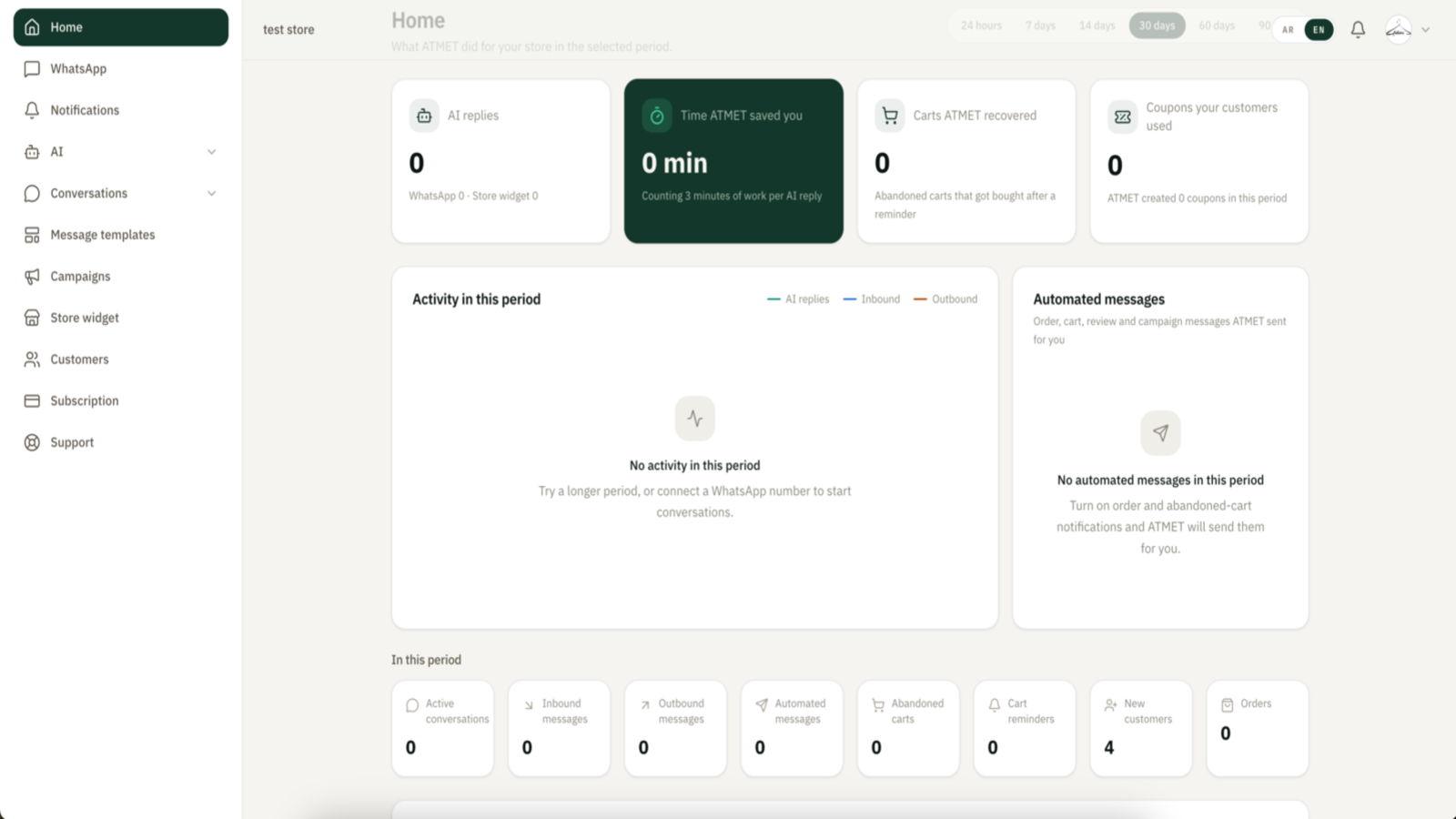Toggle the Inbound legend series
Image resolution: width=1456 pixels, height=819 pixels.
pos(871,299)
